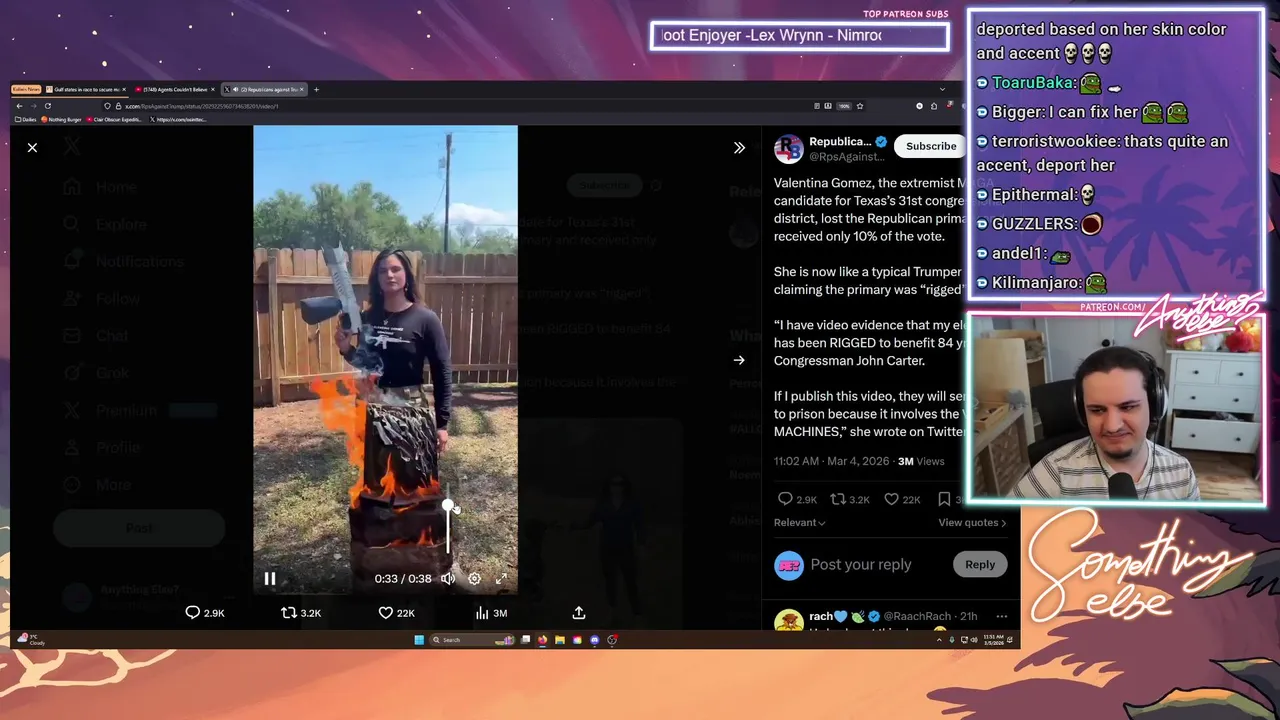Open rach's profile avatar in replies
1280x720 pixels.
[x=788, y=621]
